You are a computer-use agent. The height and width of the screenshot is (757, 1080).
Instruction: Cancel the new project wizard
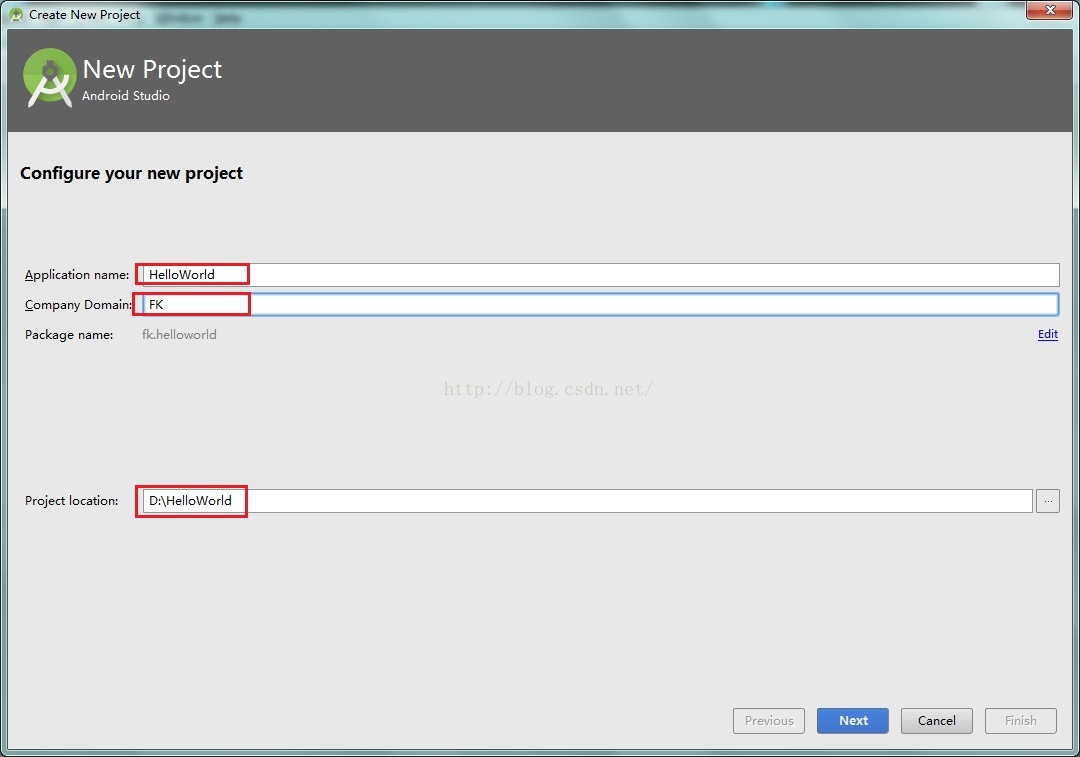pyautogui.click(x=937, y=720)
